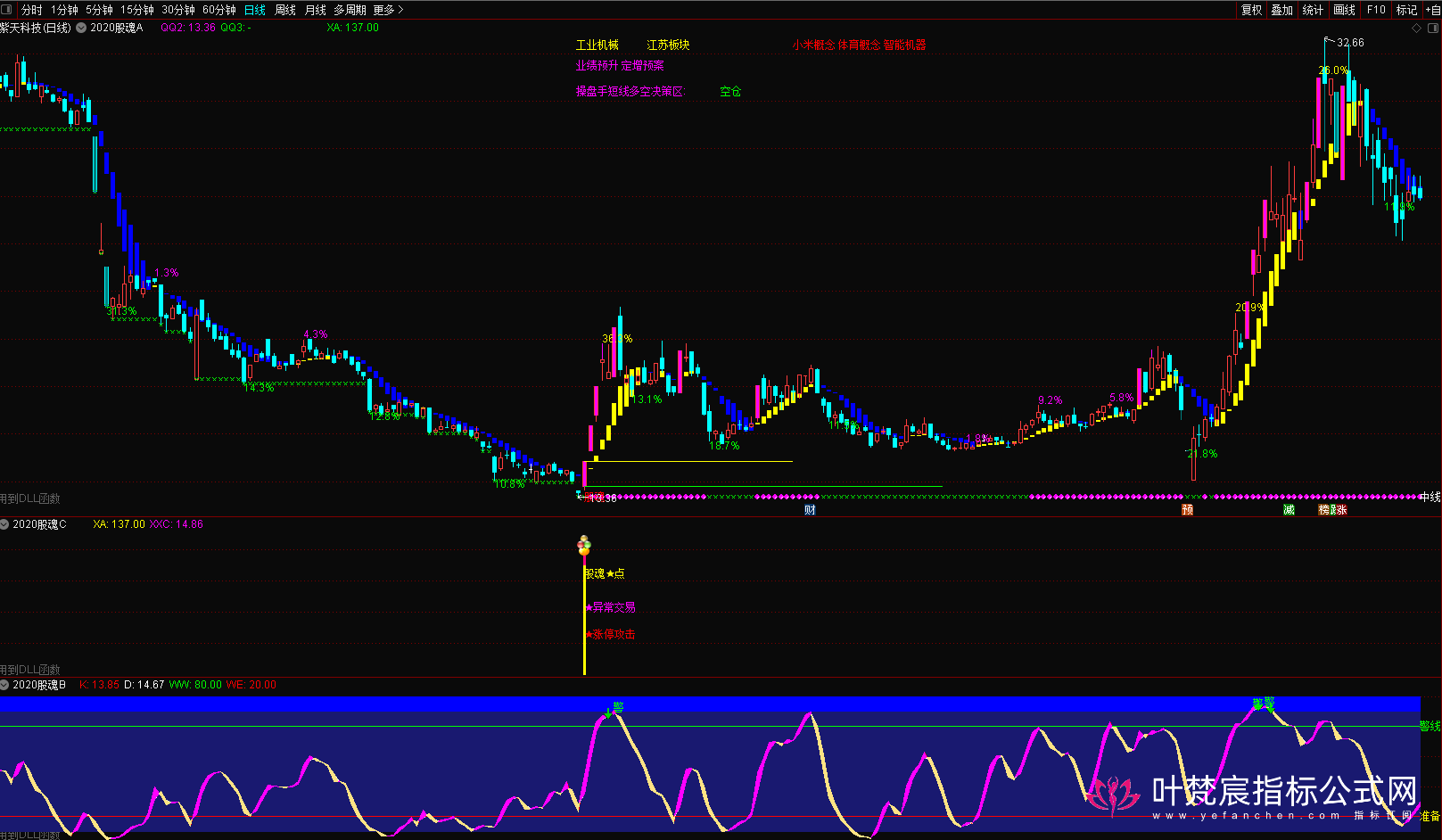Open the 多周期 multi-period view
The height and width of the screenshot is (840, 1442).
coord(350,10)
